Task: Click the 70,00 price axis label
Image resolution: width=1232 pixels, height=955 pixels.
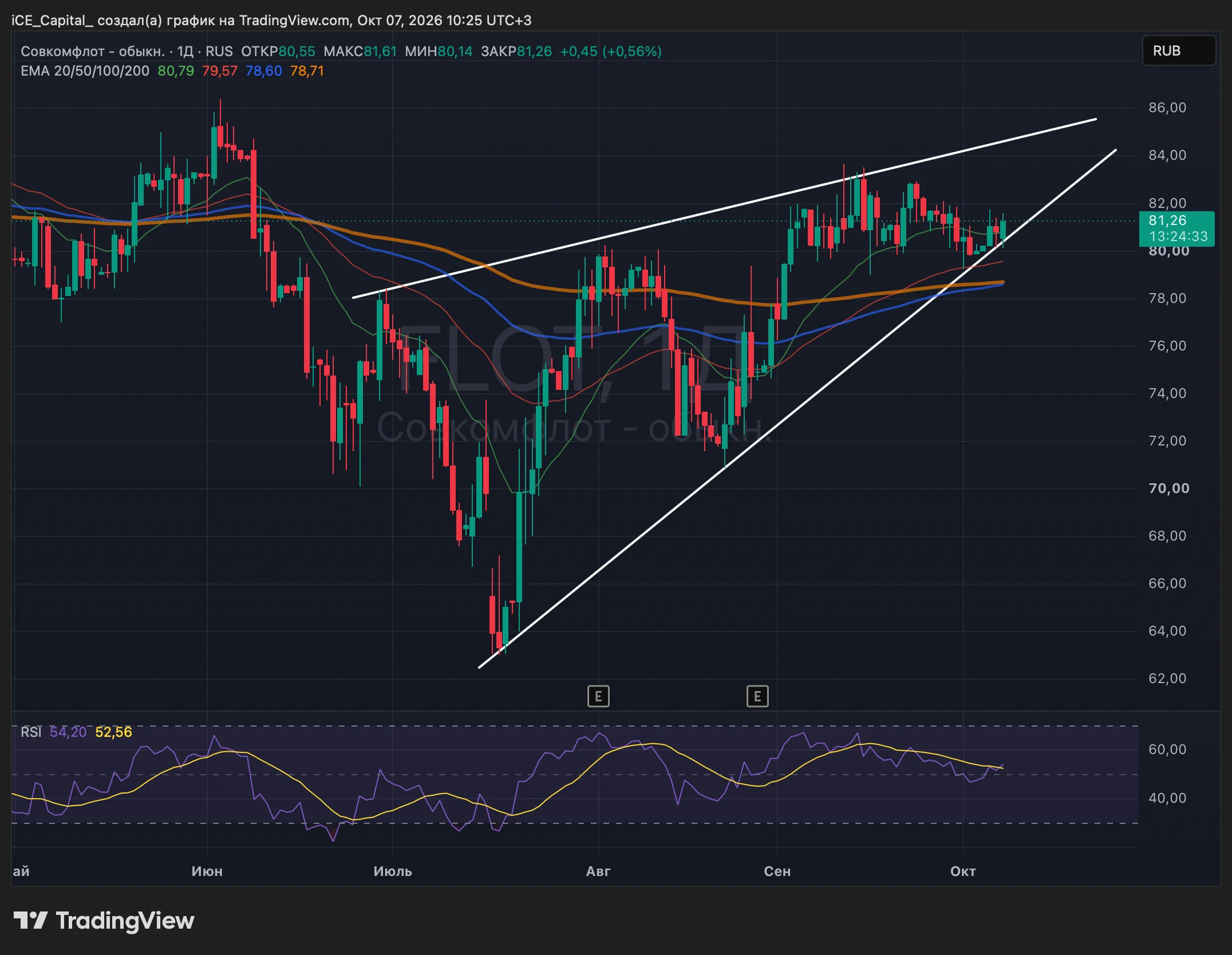Action: 1169,488
